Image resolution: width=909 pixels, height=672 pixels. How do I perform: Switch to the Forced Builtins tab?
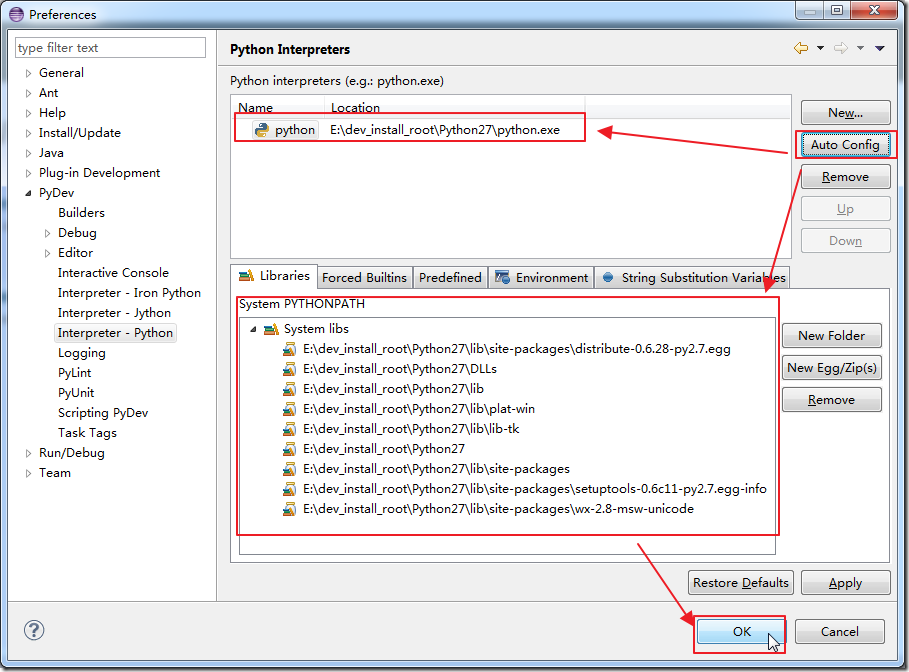pos(364,278)
